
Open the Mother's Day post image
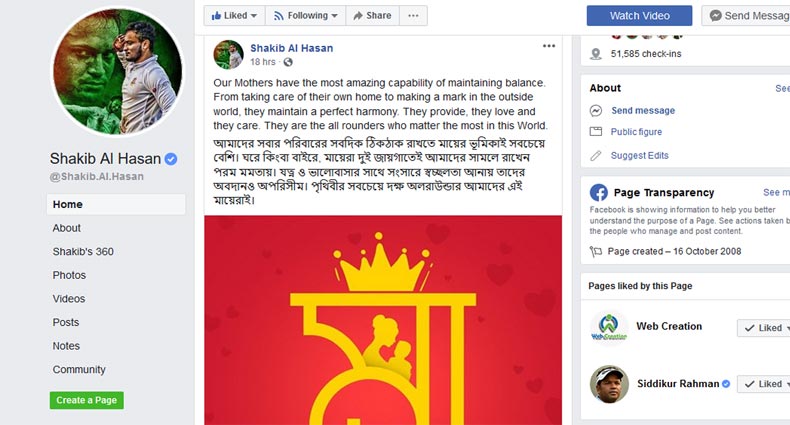click(x=383, y=320)
